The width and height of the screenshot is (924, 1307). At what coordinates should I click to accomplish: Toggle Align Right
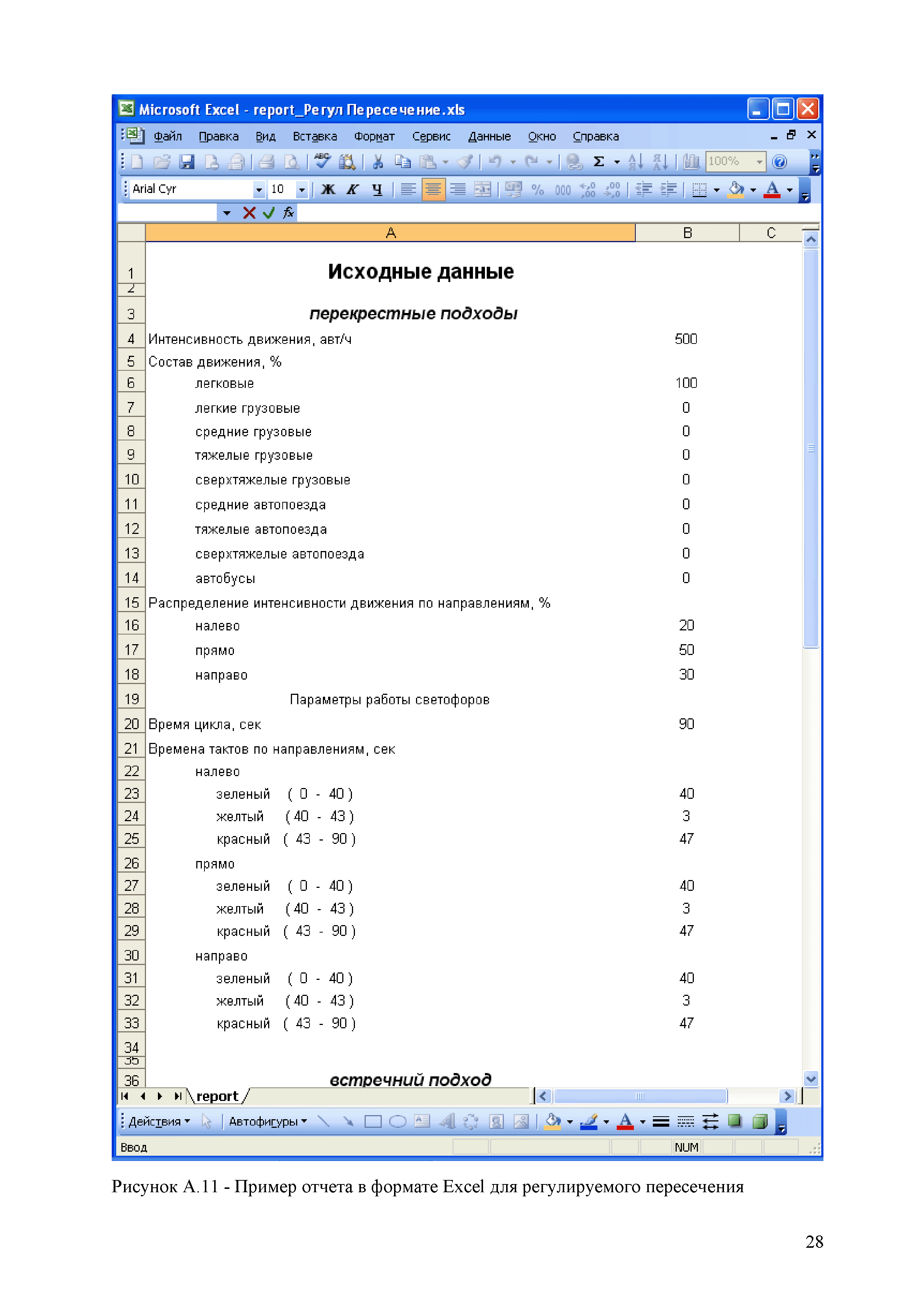tap(457, 190)
